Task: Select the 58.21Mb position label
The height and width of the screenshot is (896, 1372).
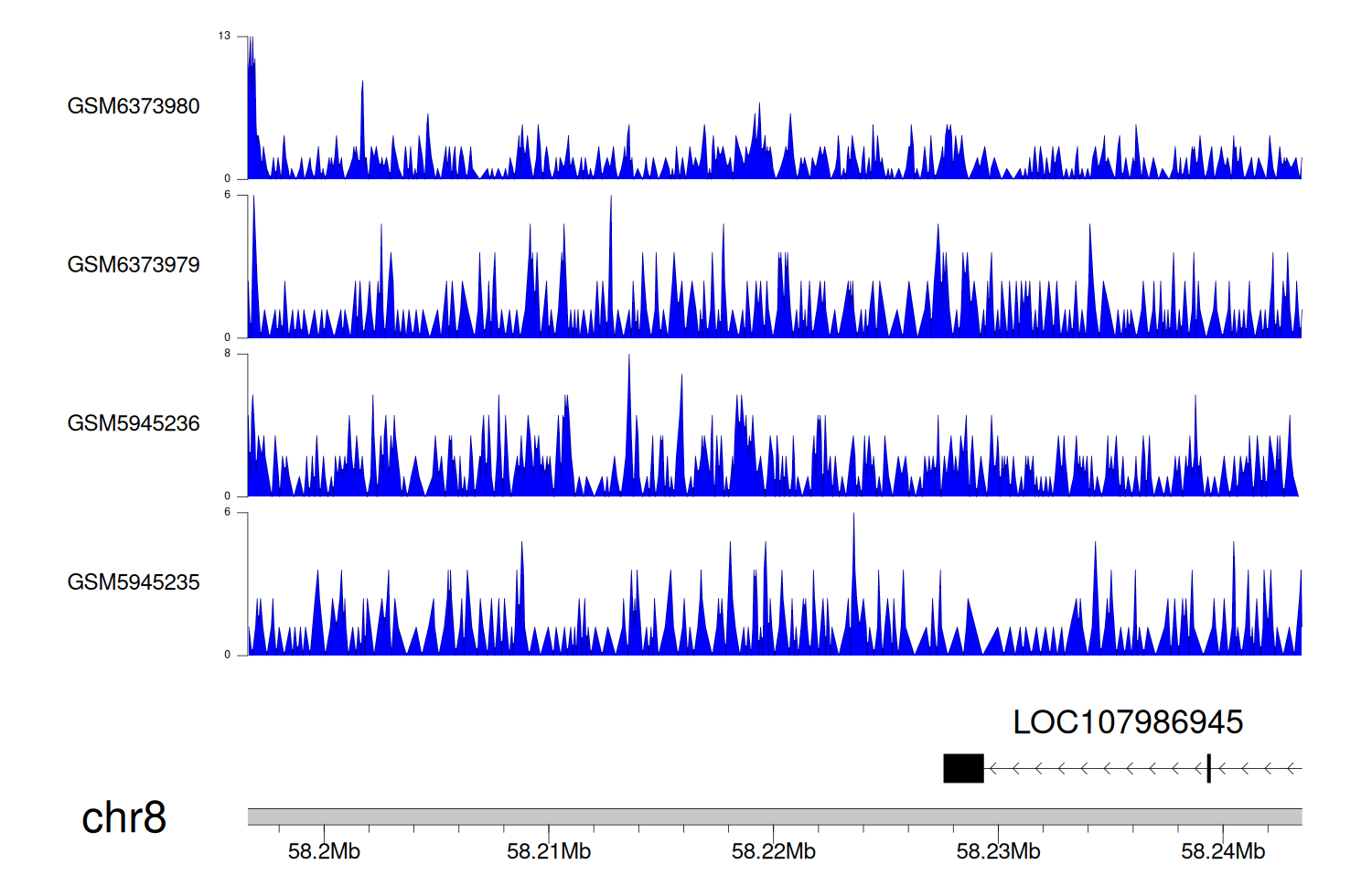Action: (x=549, y=852)
